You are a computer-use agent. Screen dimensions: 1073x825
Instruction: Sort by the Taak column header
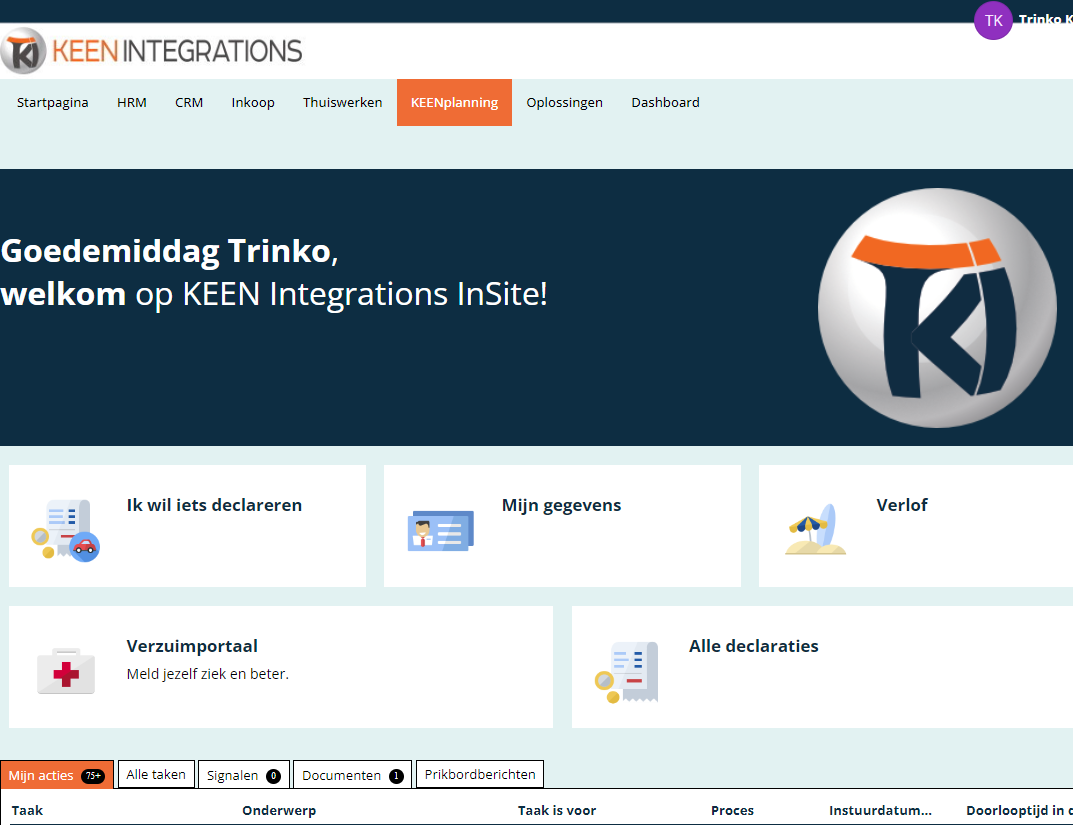[27, 811]
